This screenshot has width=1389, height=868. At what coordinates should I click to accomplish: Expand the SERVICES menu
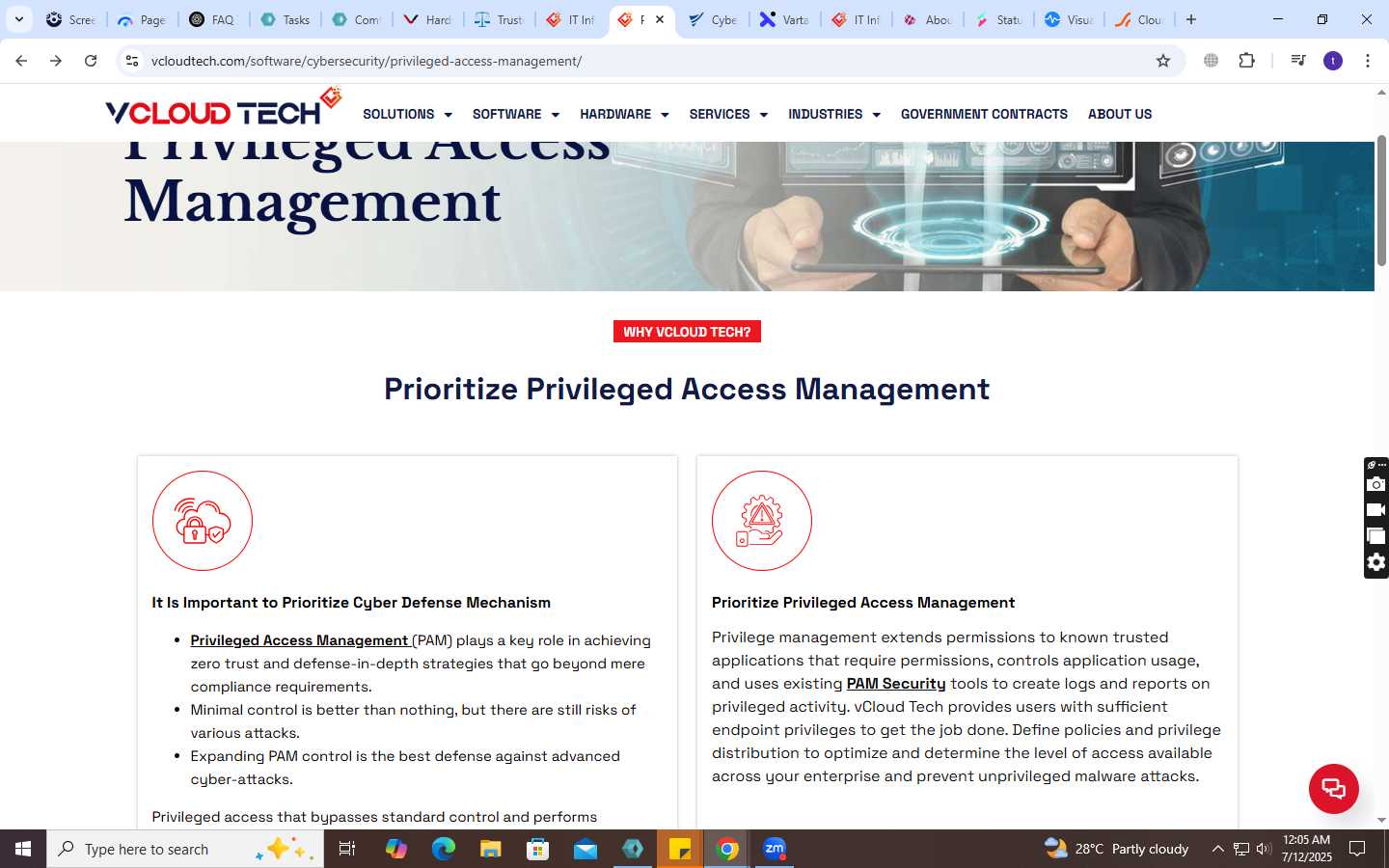tap(728, 114)
